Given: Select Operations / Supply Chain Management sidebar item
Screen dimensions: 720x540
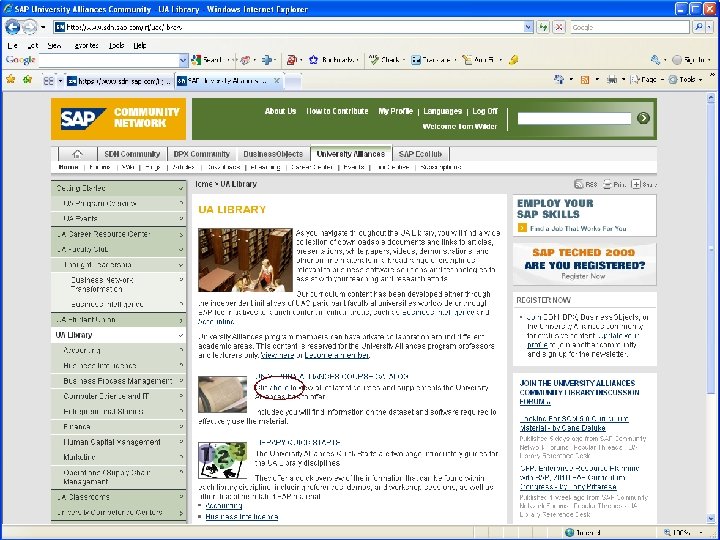Looking at the screenshot, I should 118,477.
